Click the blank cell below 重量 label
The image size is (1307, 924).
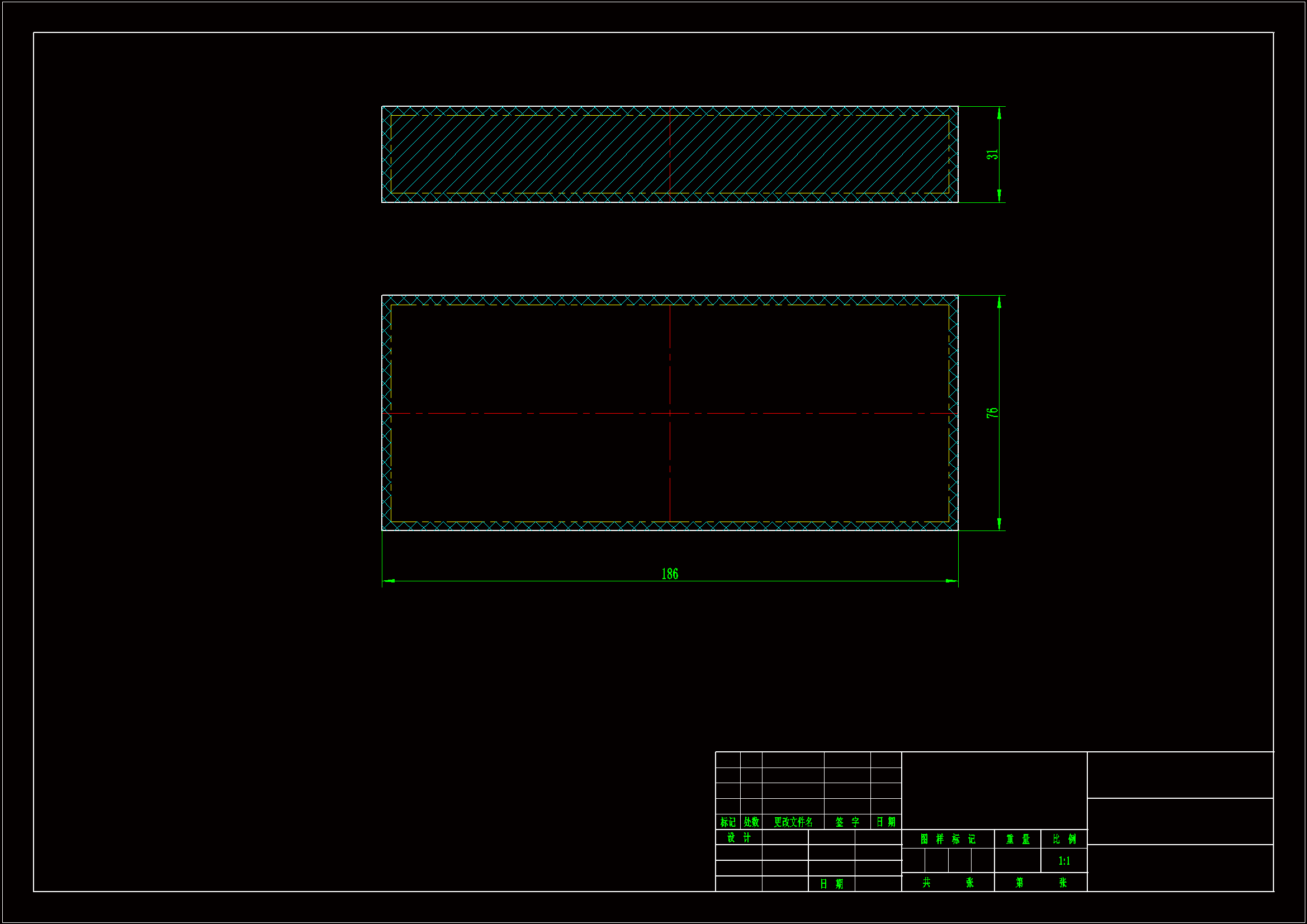click(x=1017, y=861)
